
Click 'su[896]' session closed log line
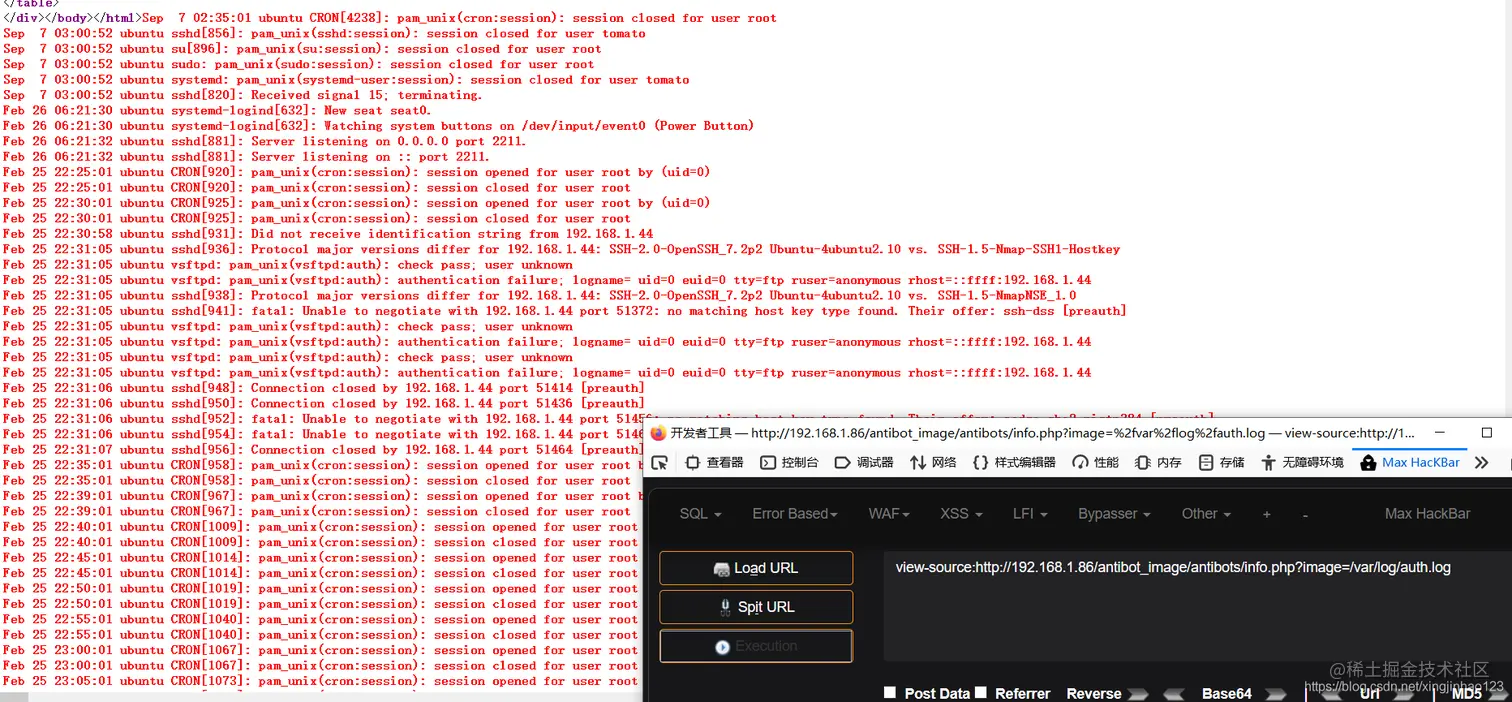pyautogui.click(x=302, y=48)
